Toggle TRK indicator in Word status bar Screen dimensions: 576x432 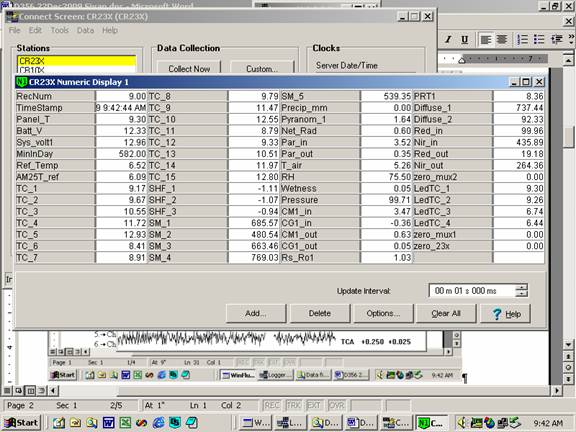(x=294, y=406)
